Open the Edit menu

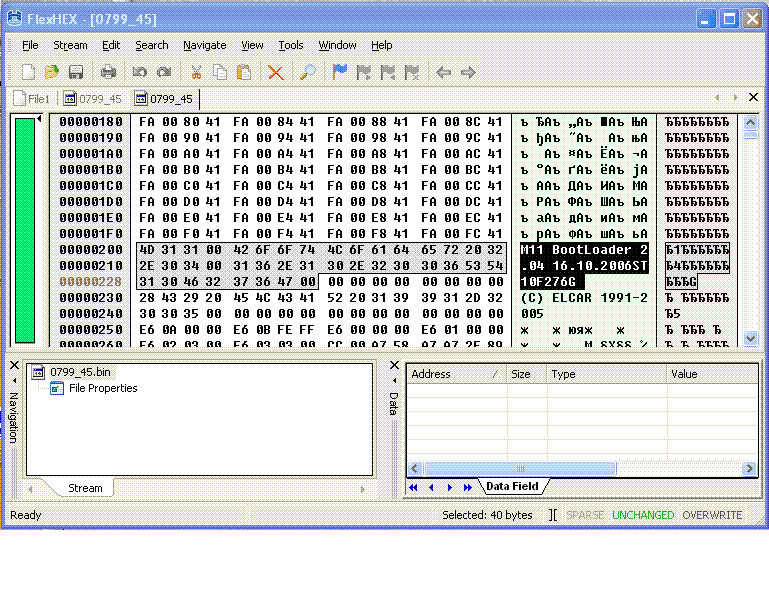[111, 45]
